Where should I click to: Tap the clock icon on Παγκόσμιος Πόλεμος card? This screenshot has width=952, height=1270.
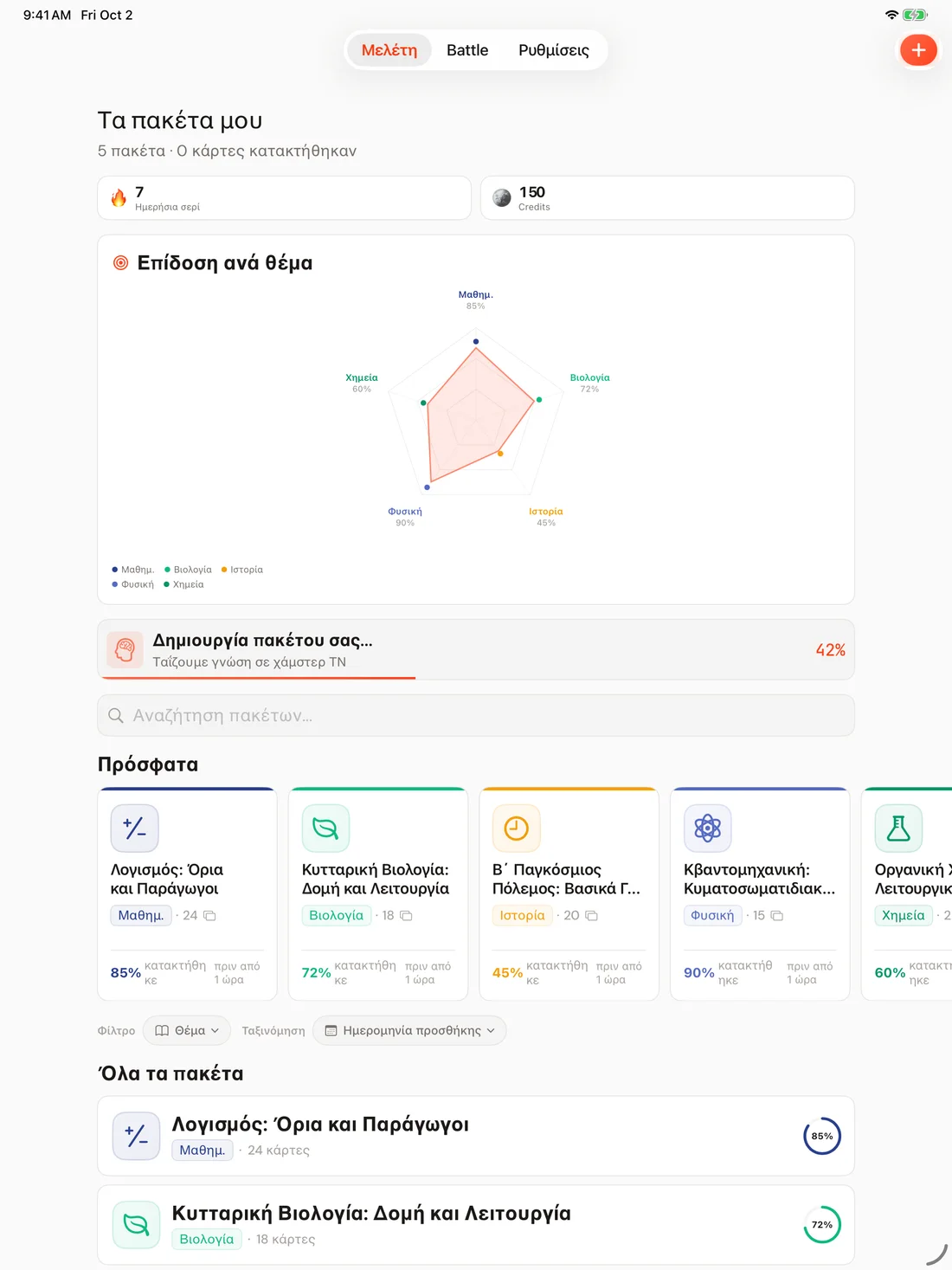point(517,828)
